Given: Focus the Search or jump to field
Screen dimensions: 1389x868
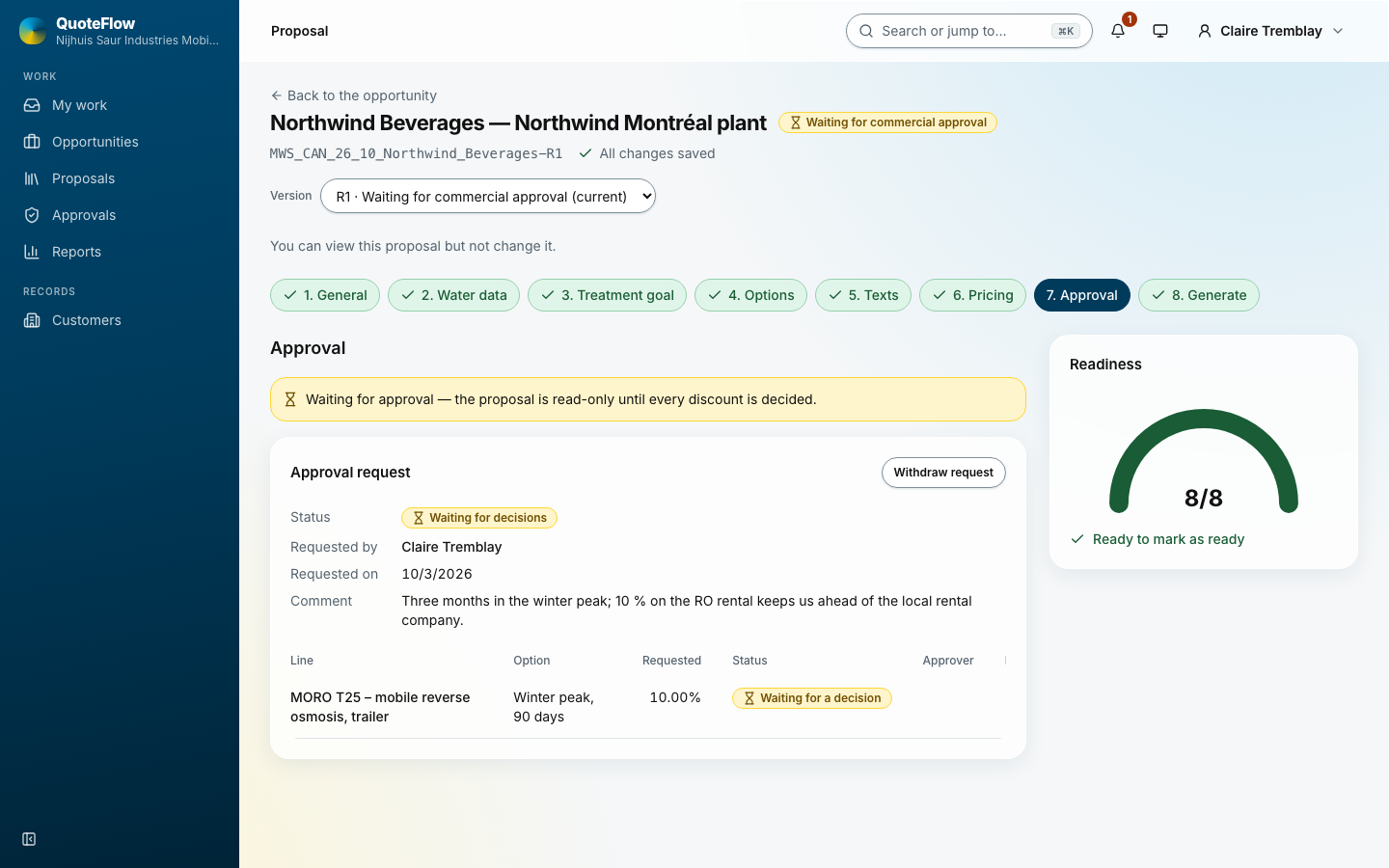Looking at the screenshot, I should pos(969,31).
